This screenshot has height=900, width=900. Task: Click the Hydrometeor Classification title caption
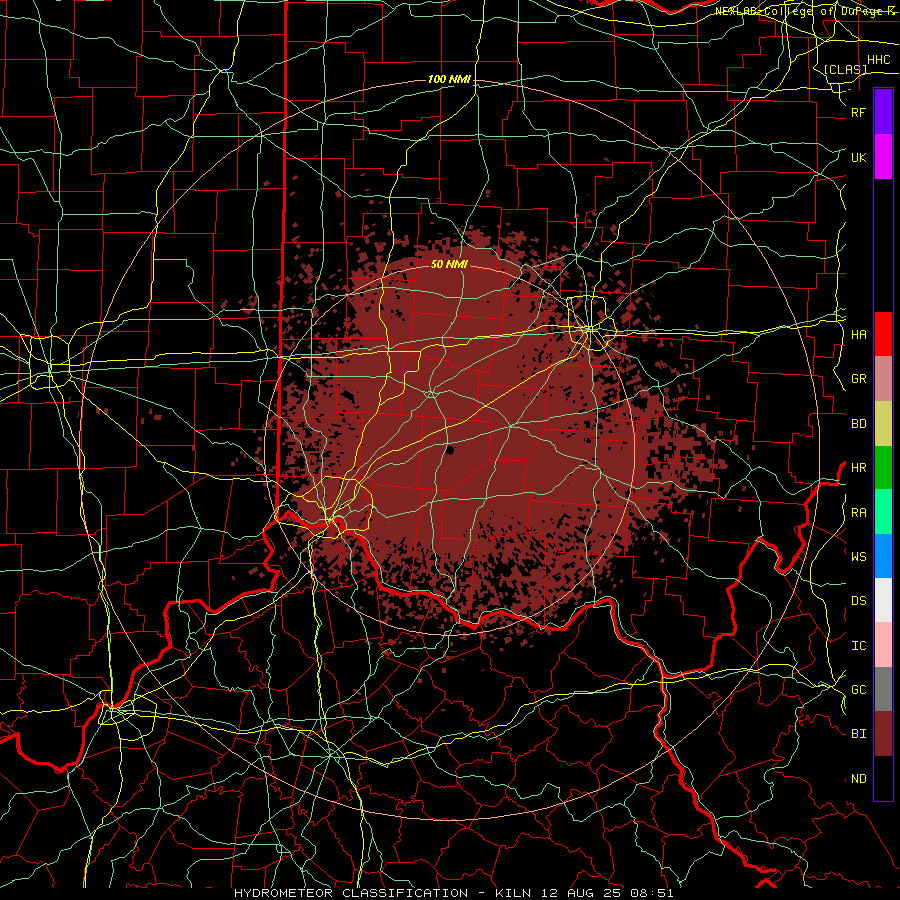(454, 893)
